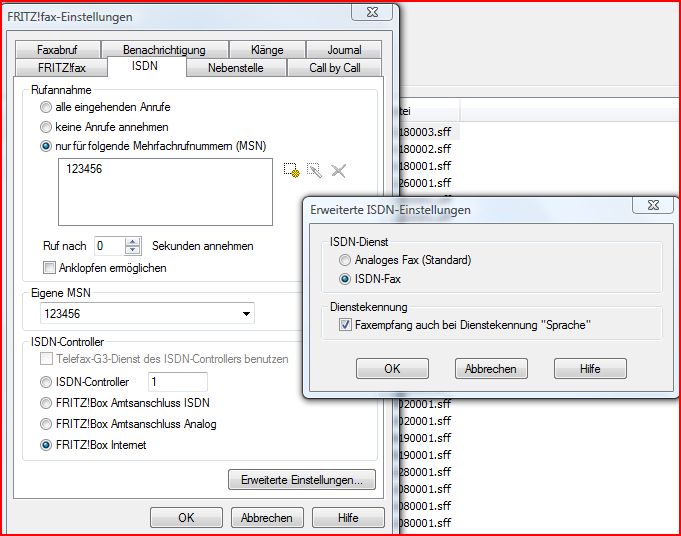Open the Eigene MSN dropdown
This screenshot has width=681, height=536.
(246, 315)
